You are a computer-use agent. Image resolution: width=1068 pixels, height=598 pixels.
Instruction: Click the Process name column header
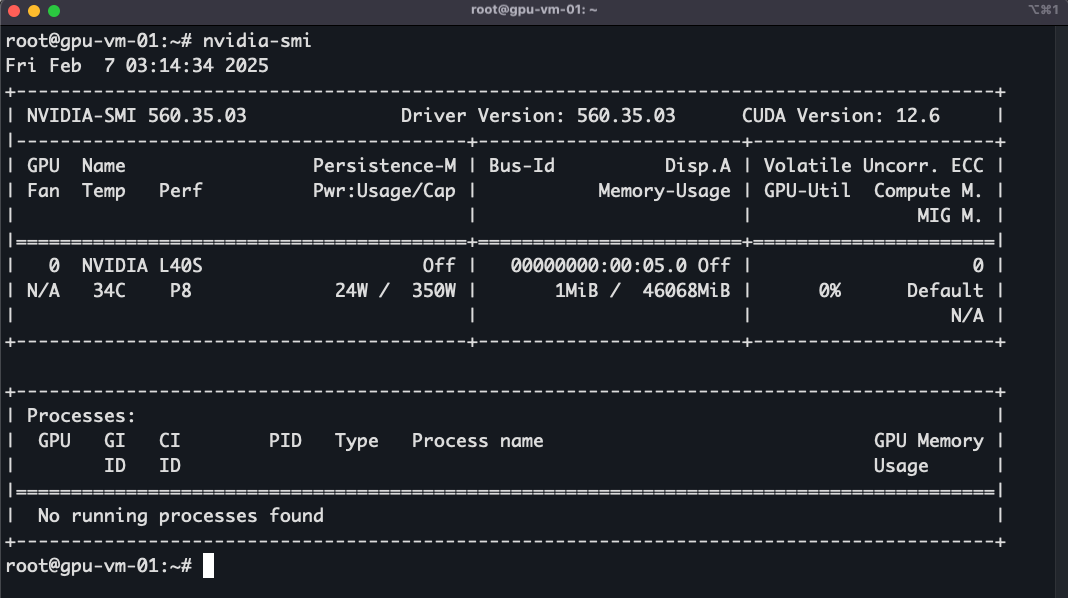[477, 441]
